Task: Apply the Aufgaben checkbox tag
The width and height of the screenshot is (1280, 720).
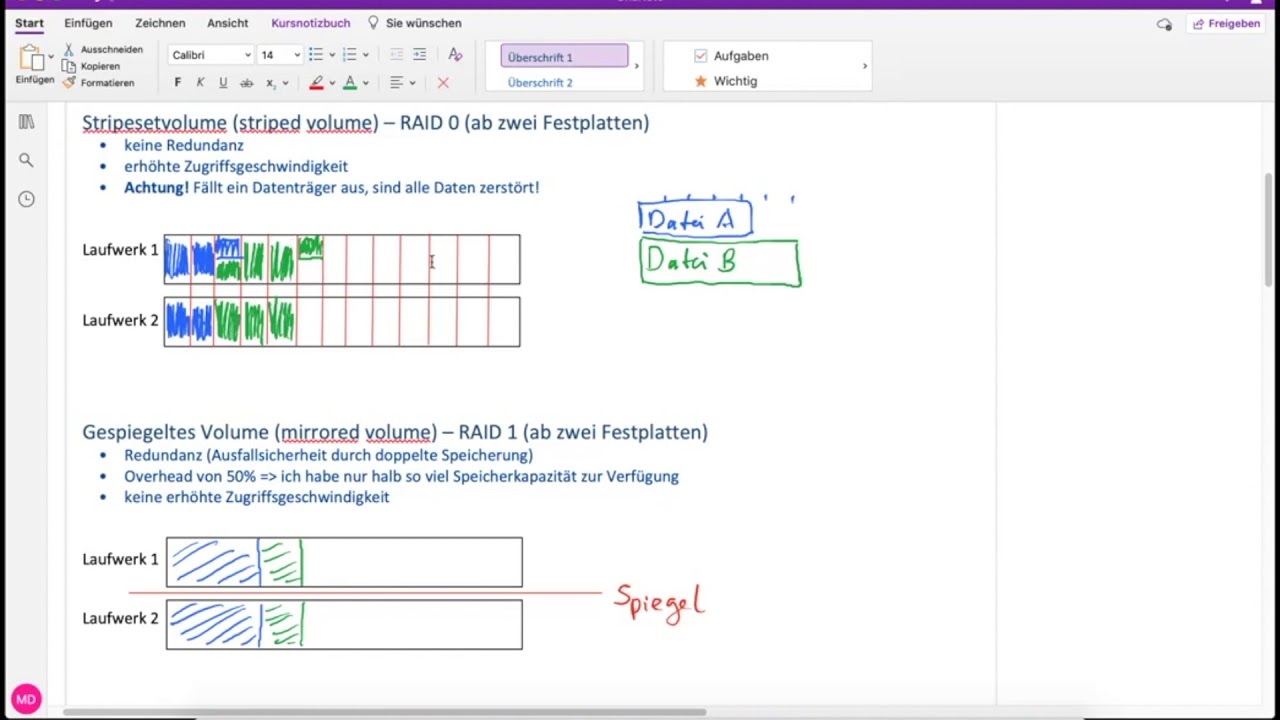Action: coord(731,56)
